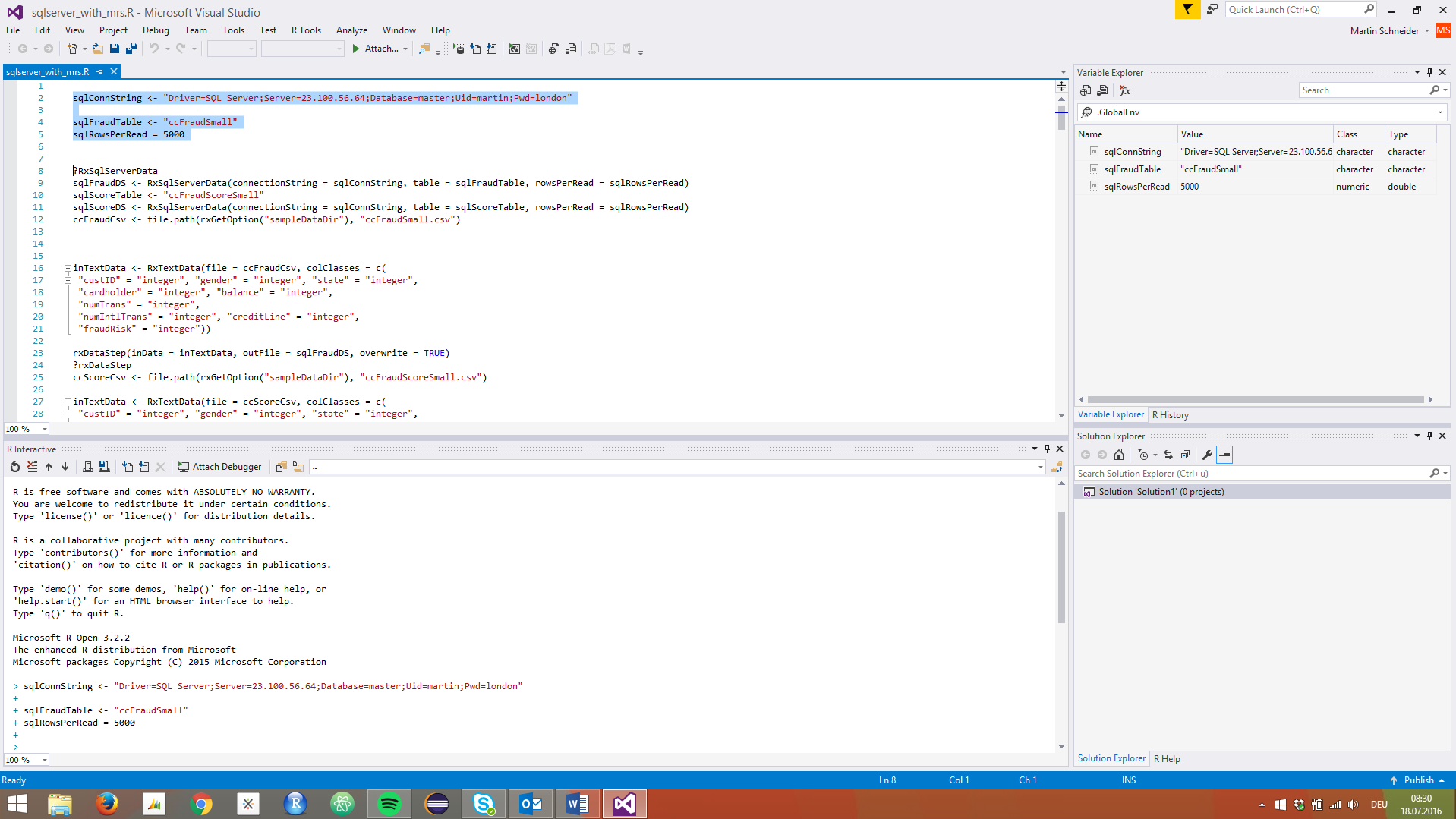Viewport: 1456px width, 819px height.
Task: Toggle pin on sqlserver_with_mrs.R tab
Action: (x=99, y=71)
